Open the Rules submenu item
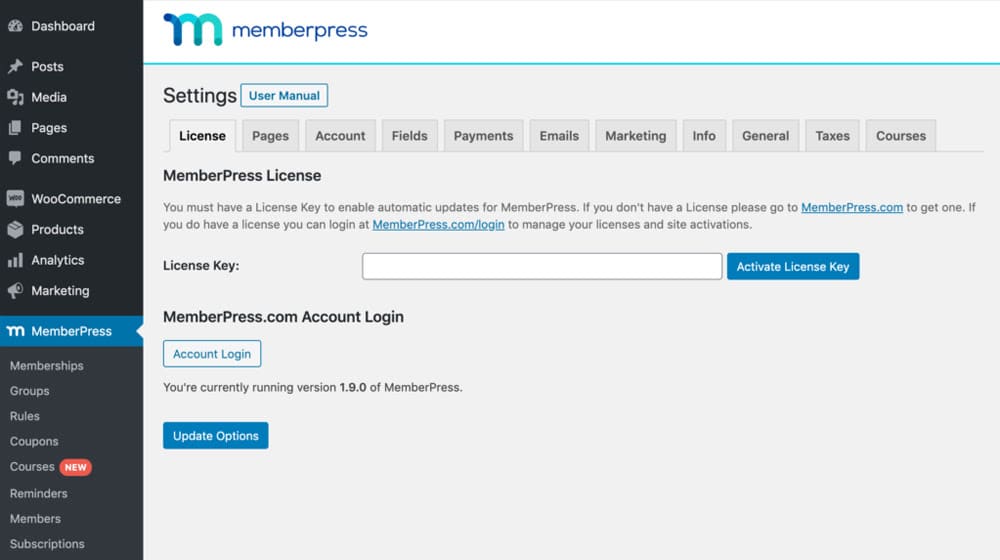Viewport: 1000px width, 560px height. [x=25, y=416]
